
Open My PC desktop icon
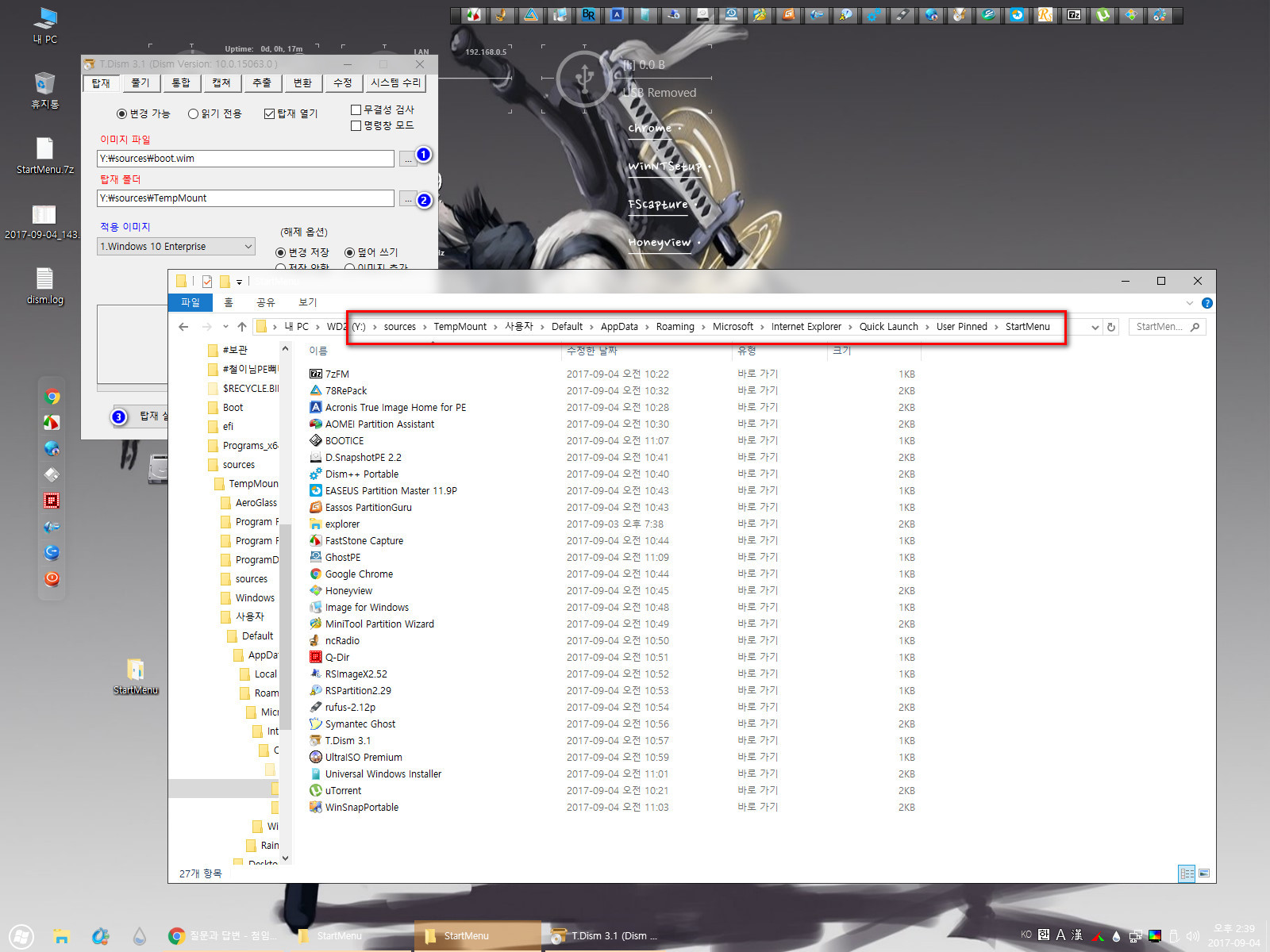pos(44,25)
